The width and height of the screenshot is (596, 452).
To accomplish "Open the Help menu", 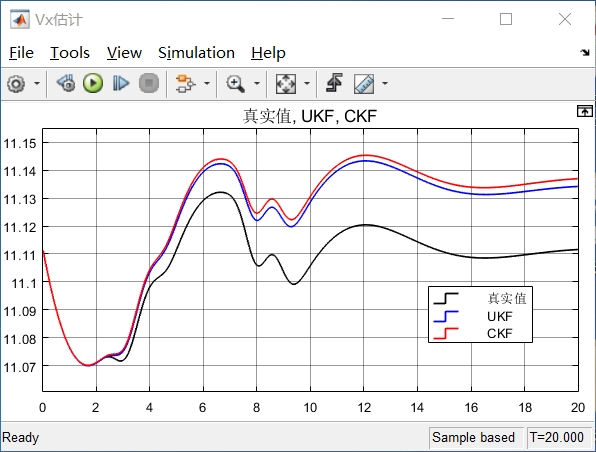I will [x=268, y=53].
